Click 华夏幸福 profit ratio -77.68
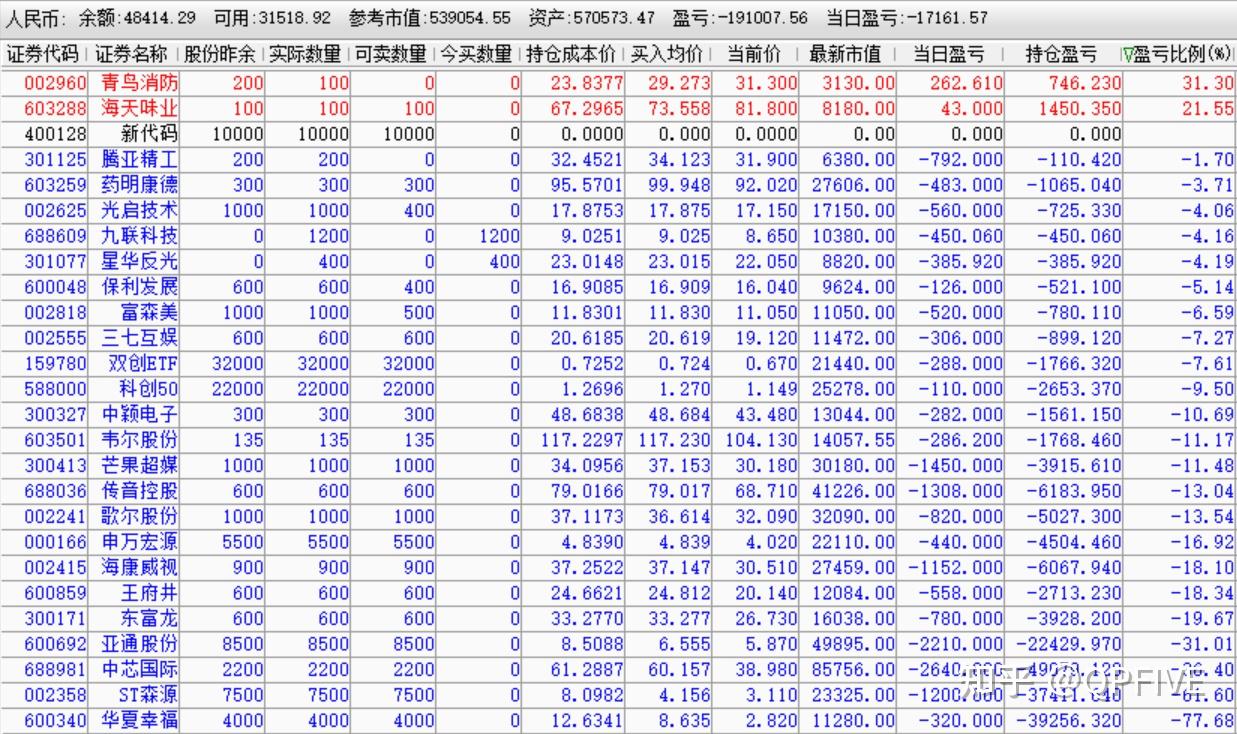1237x734 pixels. [x=1202, y=721]
